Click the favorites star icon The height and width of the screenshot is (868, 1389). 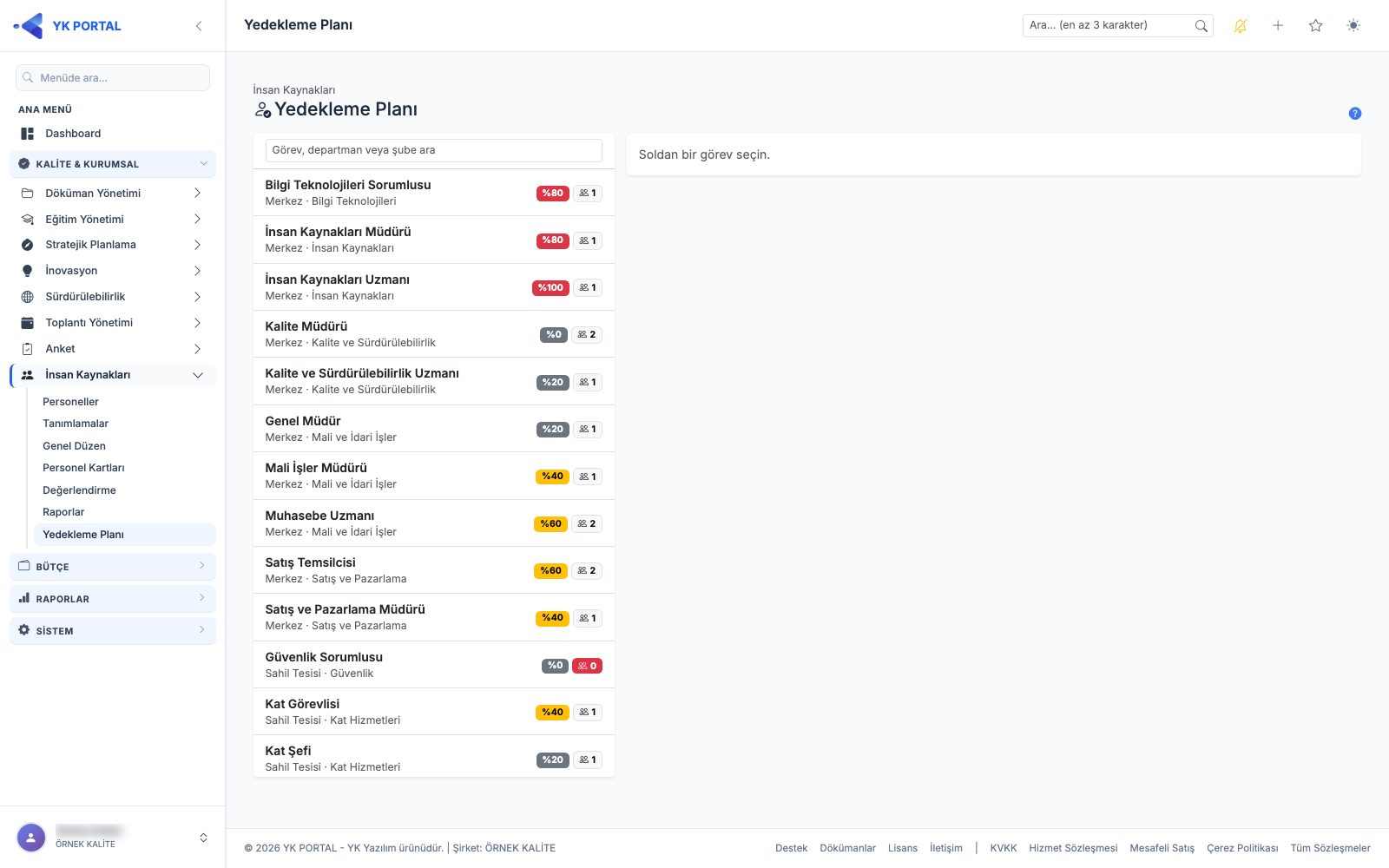(1316, 26)
